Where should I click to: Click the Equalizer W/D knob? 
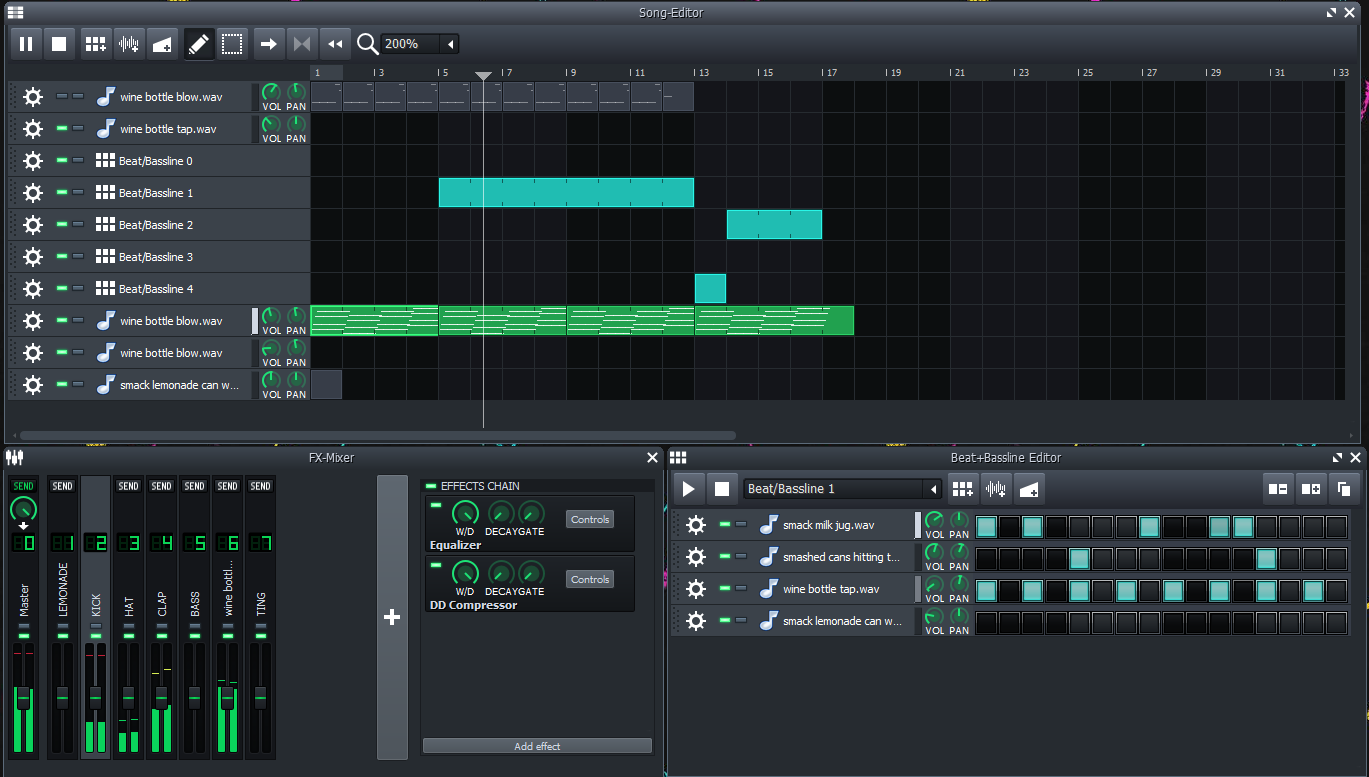(465, 512)
